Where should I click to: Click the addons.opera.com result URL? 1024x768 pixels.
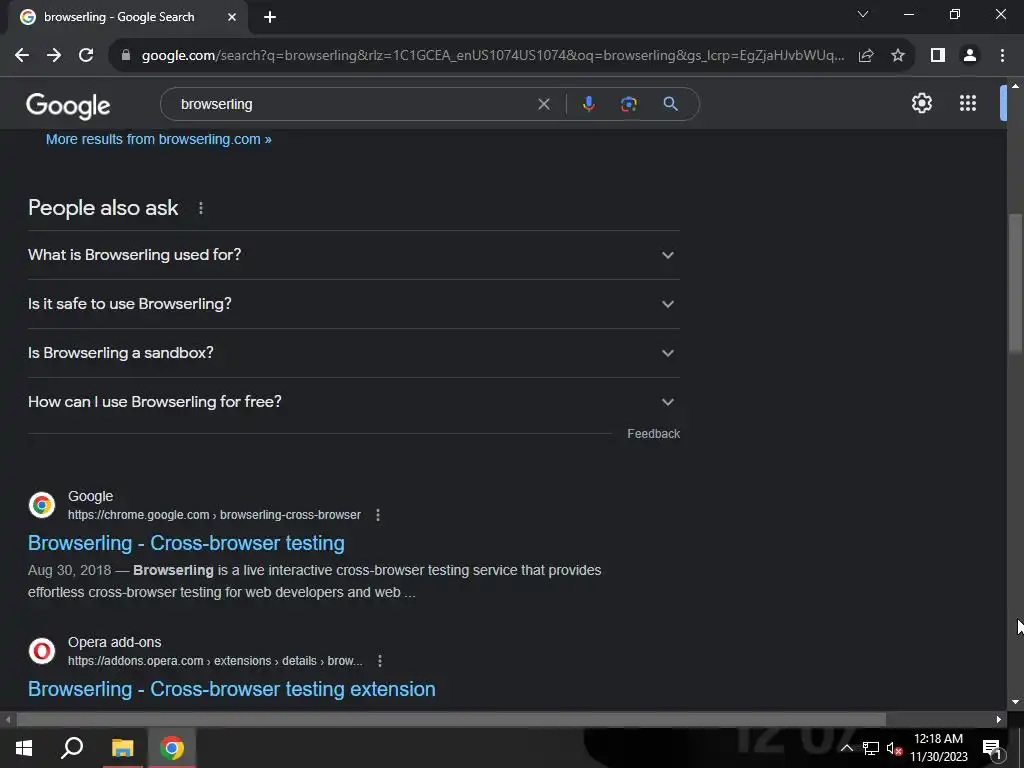click(x=215, y=661)
